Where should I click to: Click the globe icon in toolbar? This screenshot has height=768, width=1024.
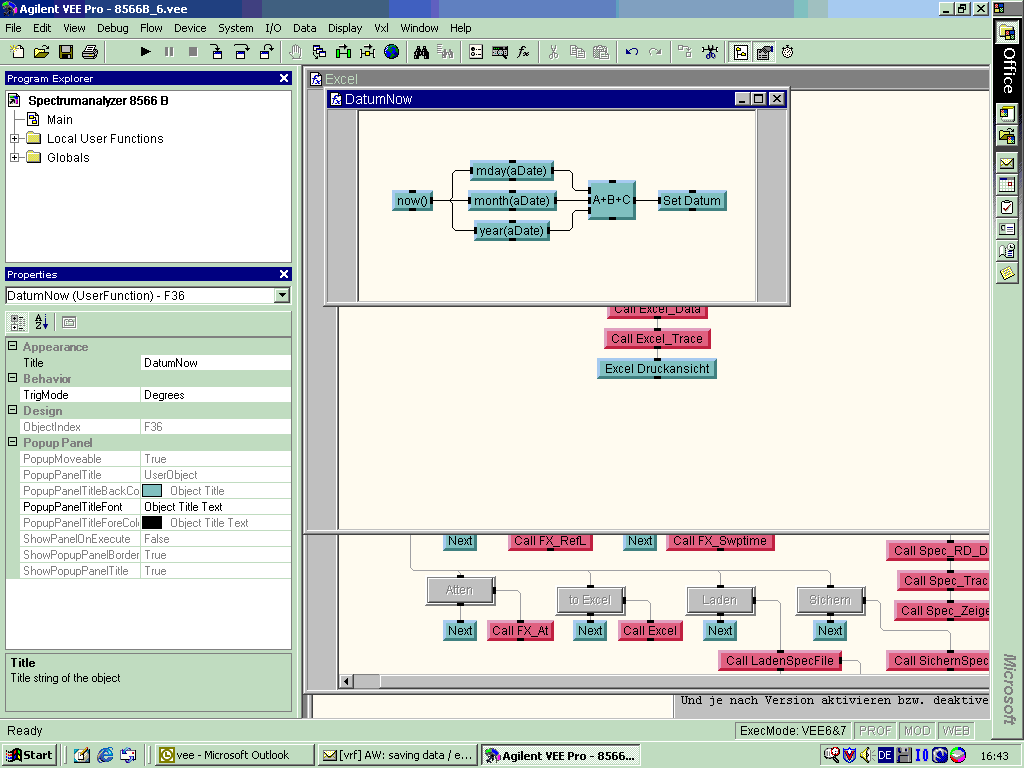pyautogui.click(x=391, y=51)
